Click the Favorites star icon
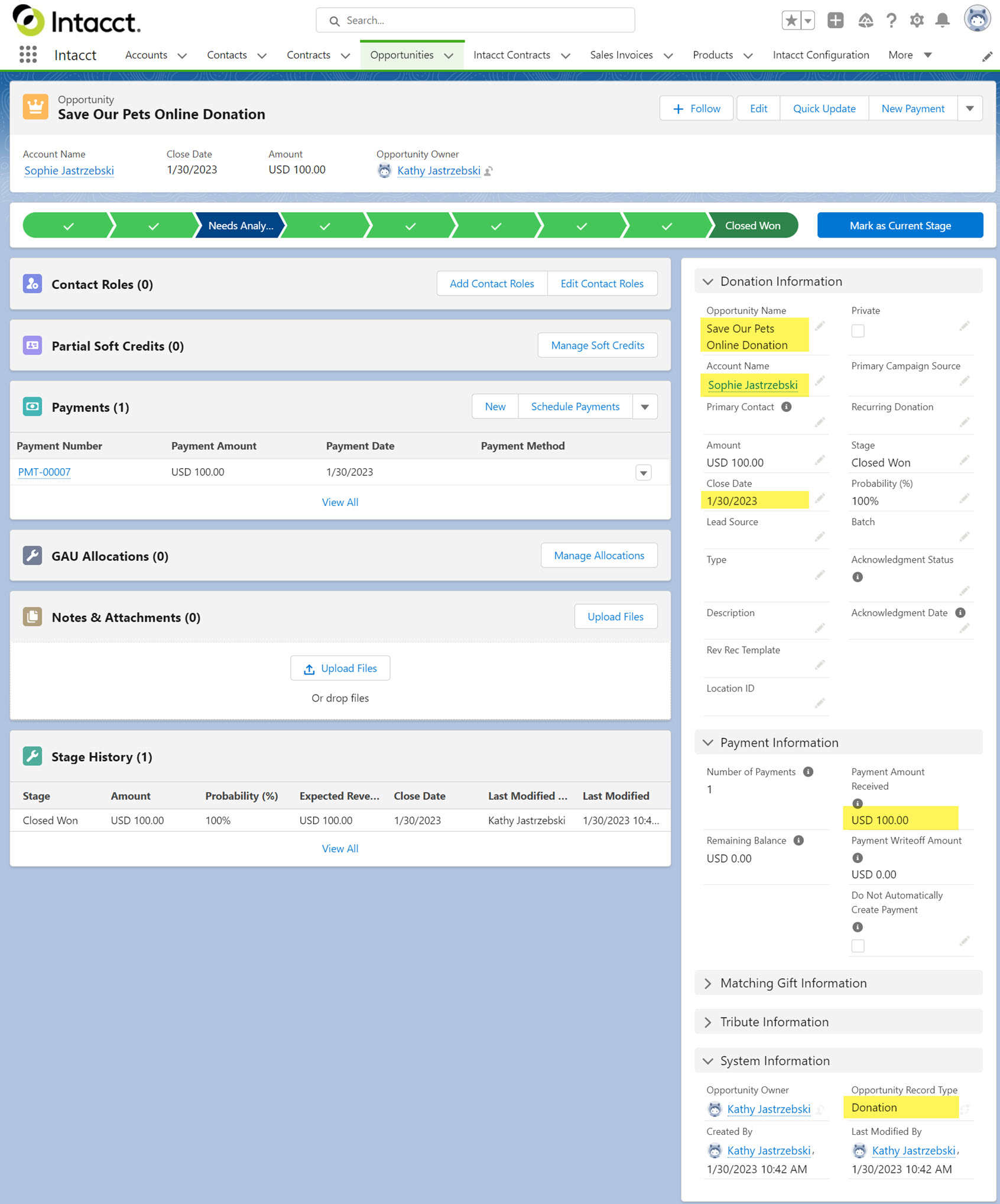Screen dimensions: 1000x1204 (791, 21)
